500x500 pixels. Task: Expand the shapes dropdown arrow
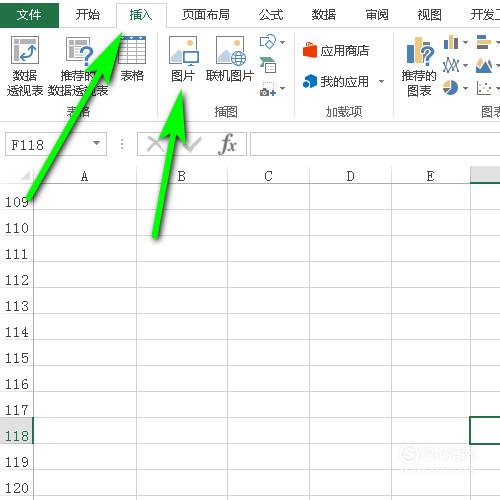[x=282, y=42]
